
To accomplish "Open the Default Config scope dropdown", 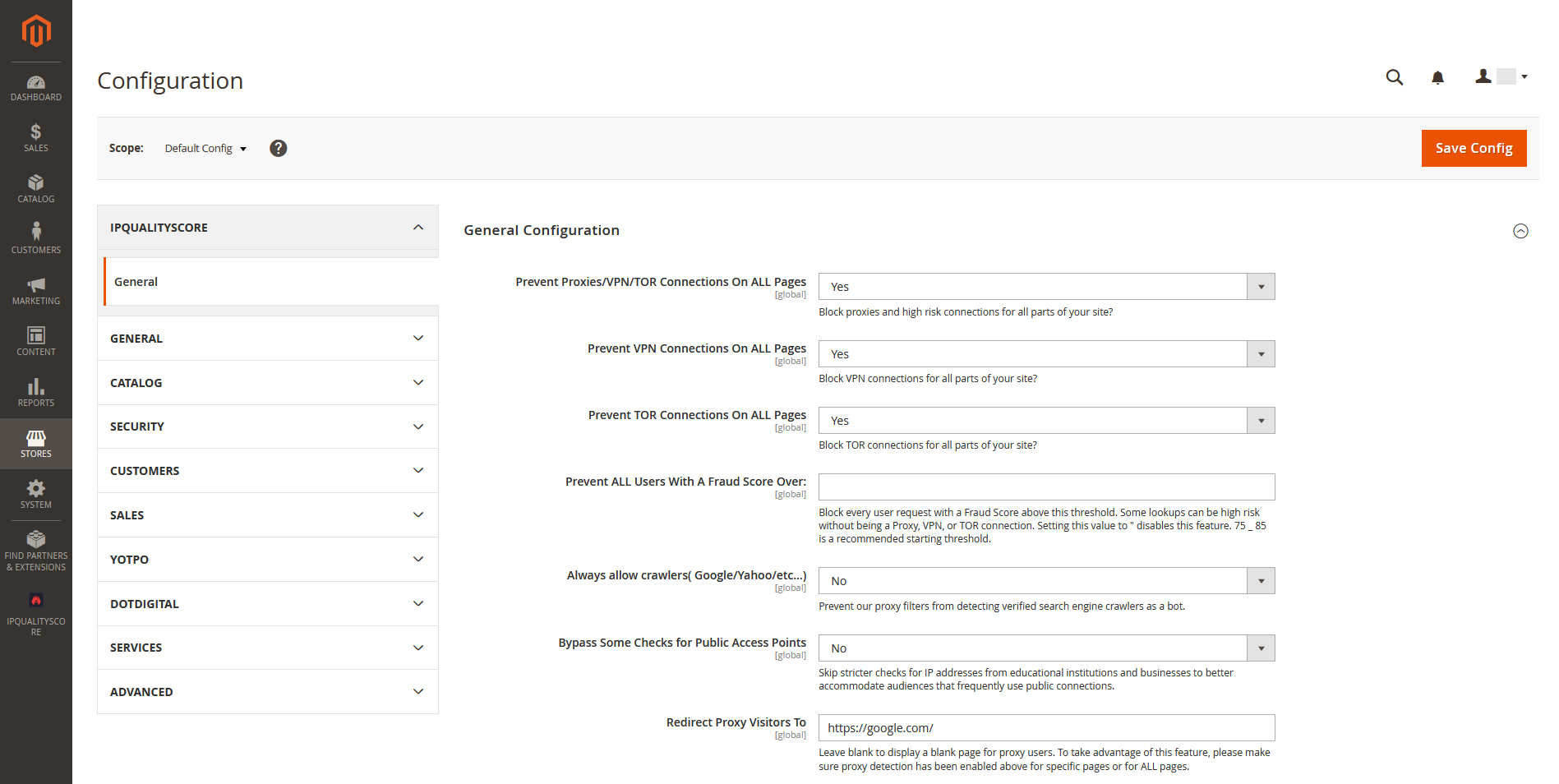I will (x=205, y=149).
